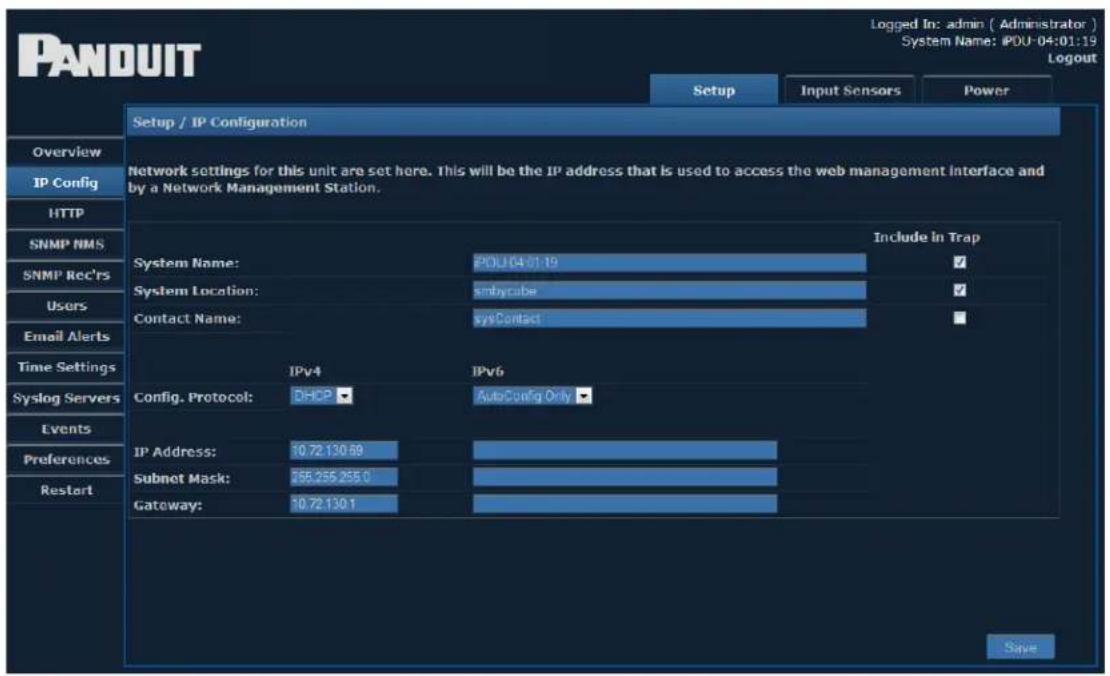Switch to the Power tab
Screen dimensions: 1110x676
pyautogui.click(x=986, y=90)
